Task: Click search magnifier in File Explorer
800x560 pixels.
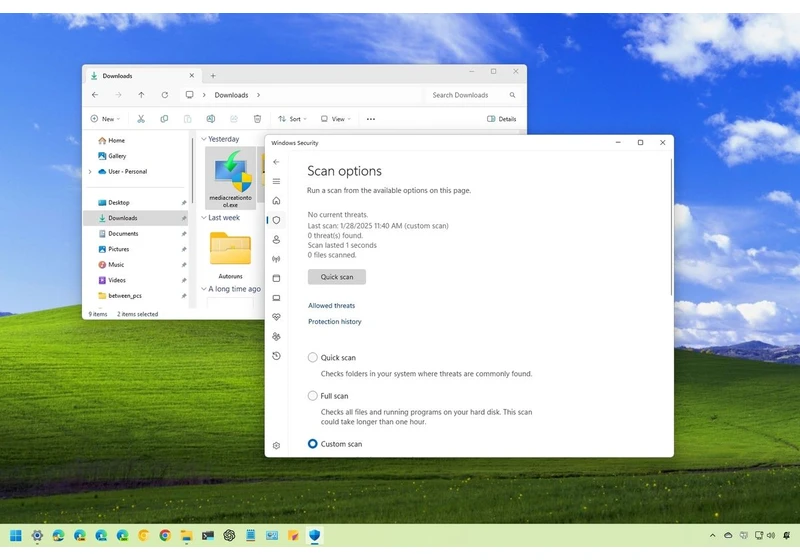Action: coord(512,95)
